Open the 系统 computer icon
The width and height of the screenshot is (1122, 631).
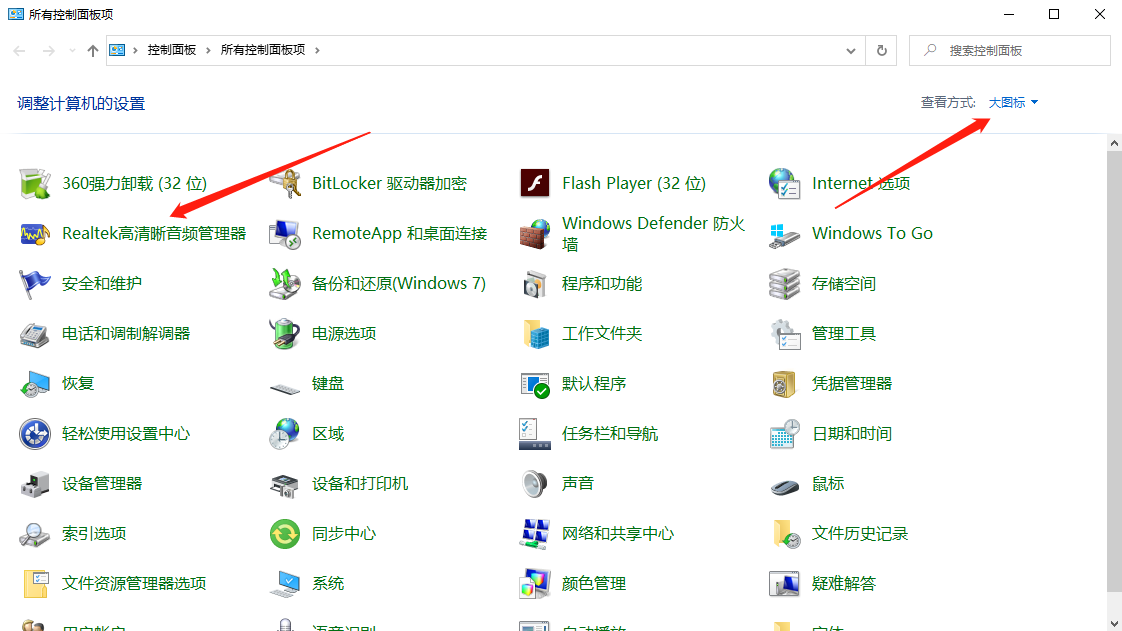(x=285, y=584)
